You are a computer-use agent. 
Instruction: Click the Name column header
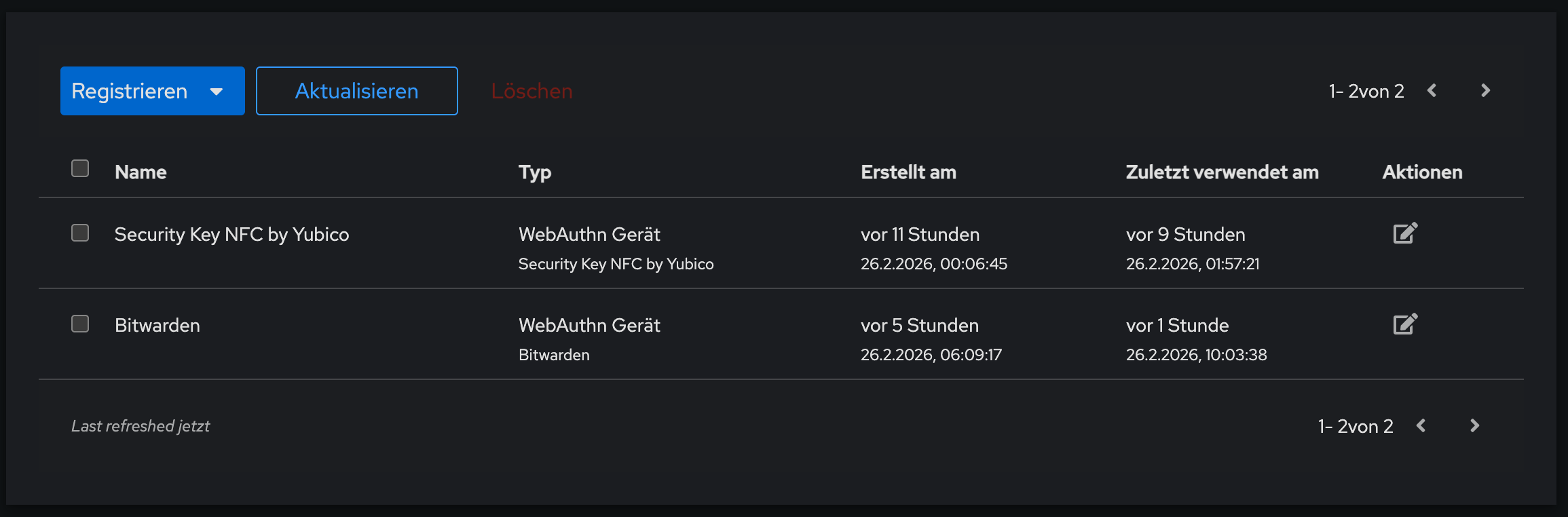(x=141, y=172)
